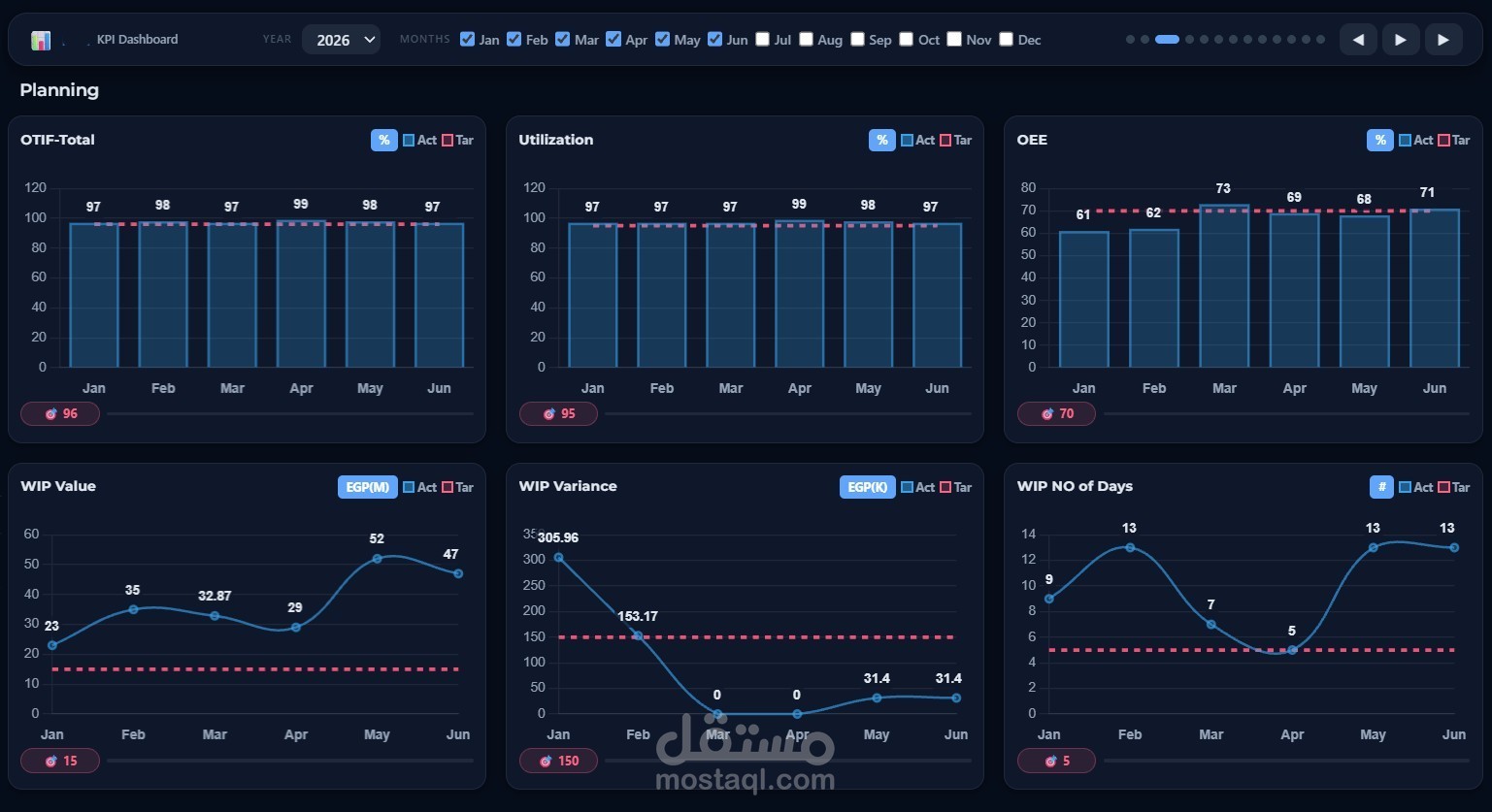Go to previous page with left arrow
This screenshot has height=812, width=1492.
(1358, 40)
